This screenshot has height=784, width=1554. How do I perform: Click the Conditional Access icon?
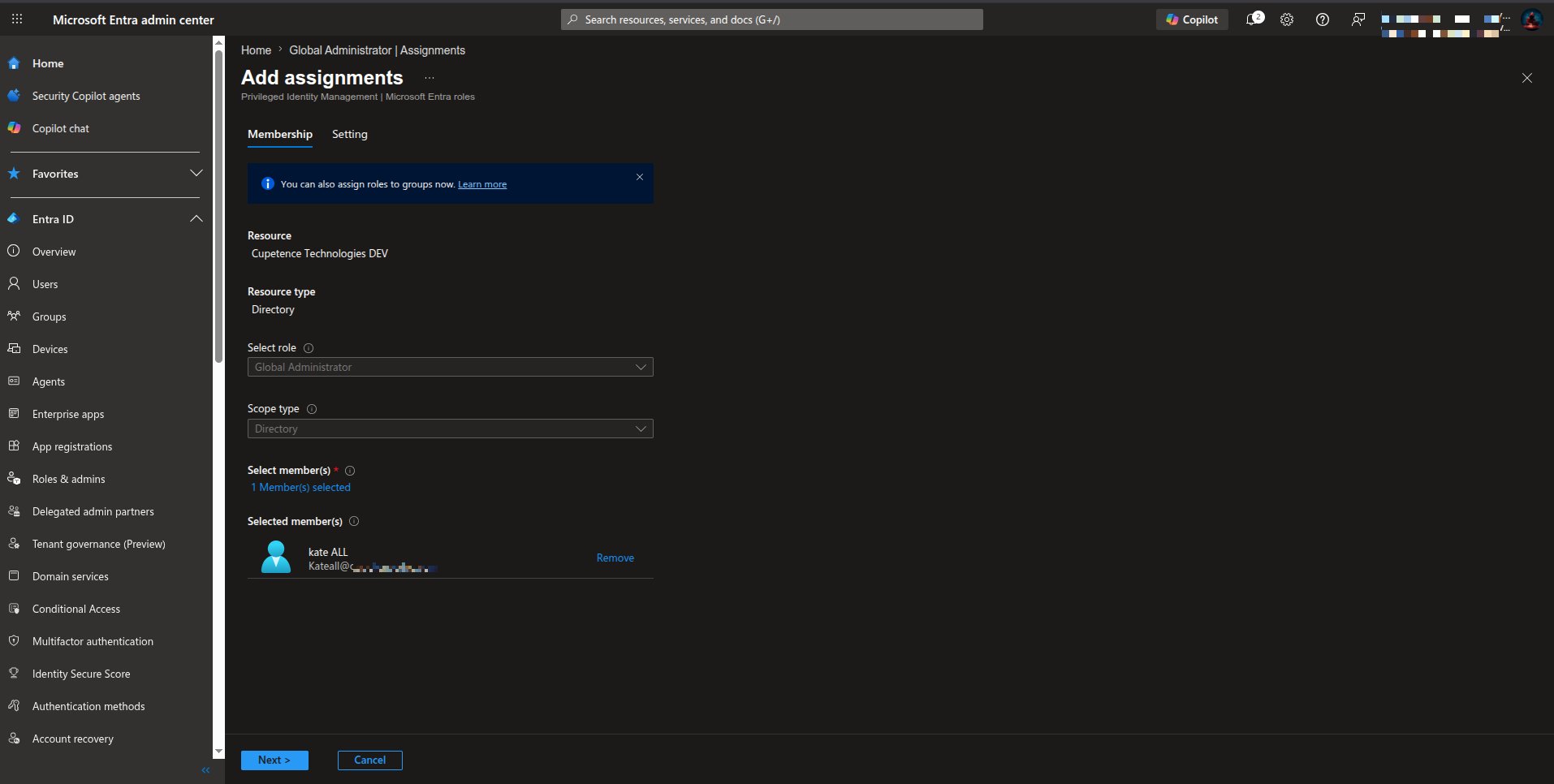[x=14, y=609]
